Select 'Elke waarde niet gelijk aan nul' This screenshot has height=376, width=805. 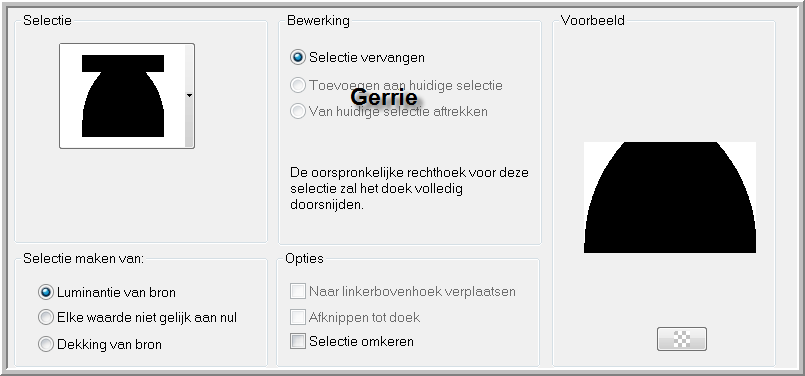46,317
